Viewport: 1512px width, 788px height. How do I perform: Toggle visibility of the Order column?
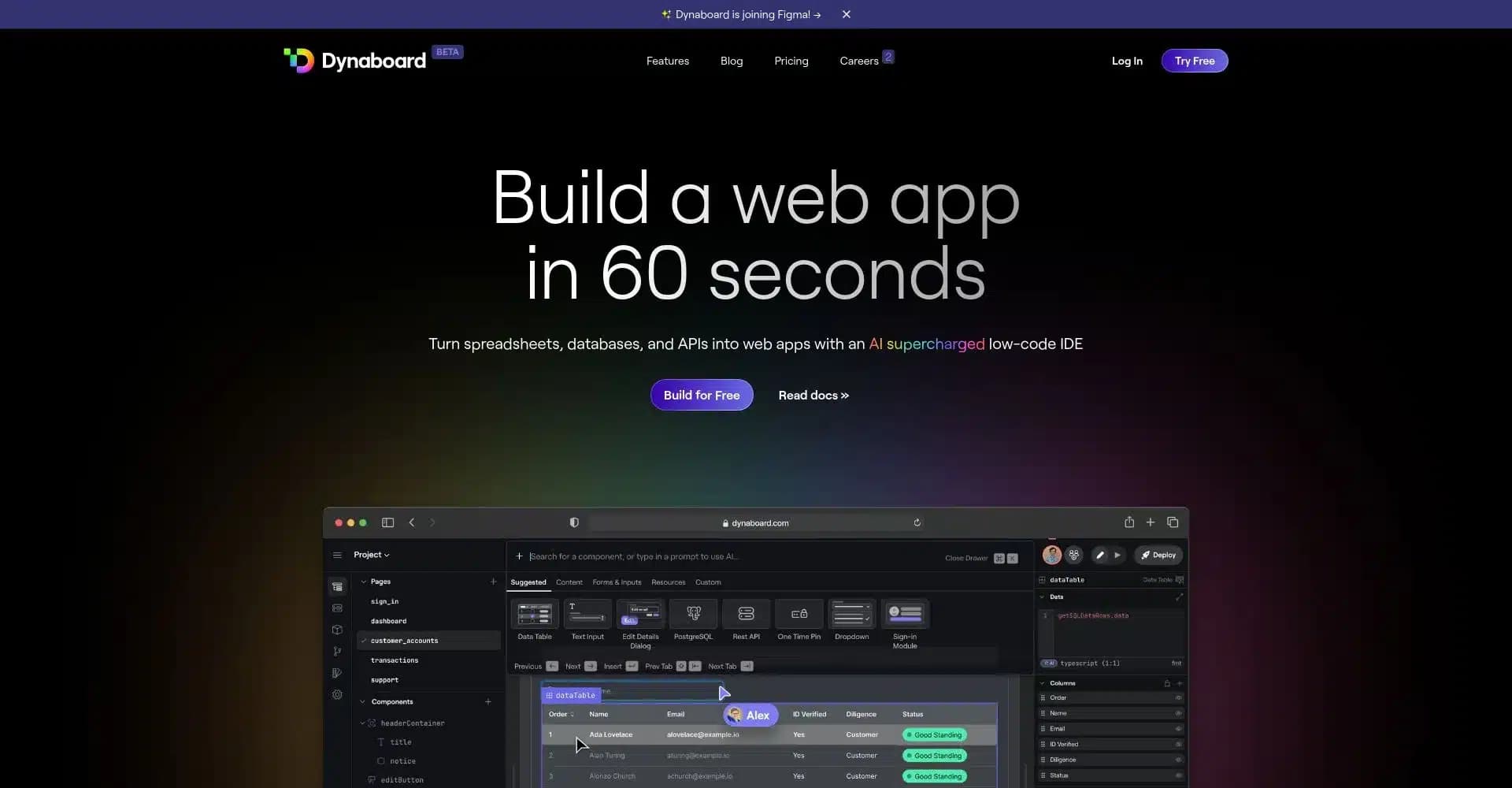tap(1178, 698)
